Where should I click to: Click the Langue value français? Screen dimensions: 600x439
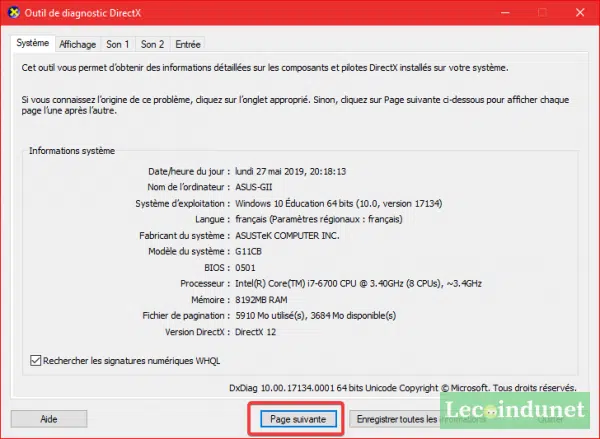tap(319, 219)
